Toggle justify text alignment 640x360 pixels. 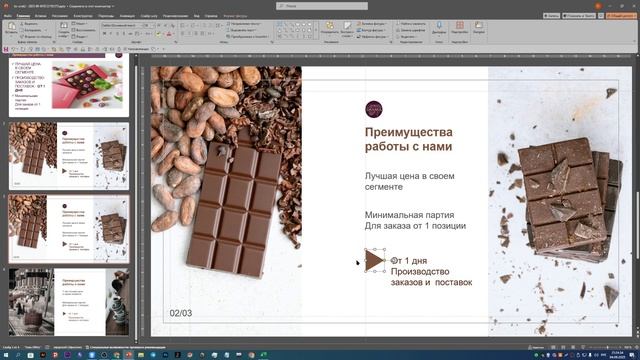[x=202, y=33]
